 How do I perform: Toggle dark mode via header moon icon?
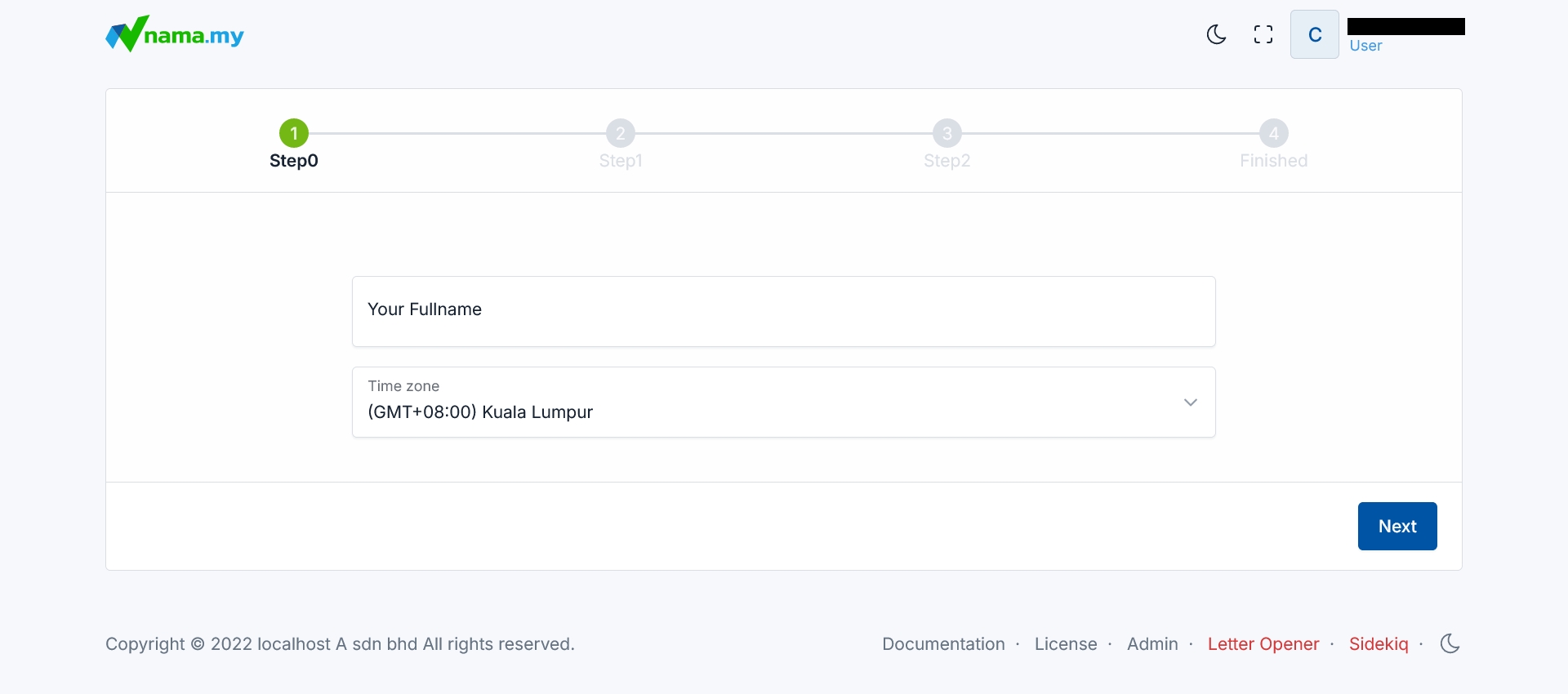tap(1216, 34)
